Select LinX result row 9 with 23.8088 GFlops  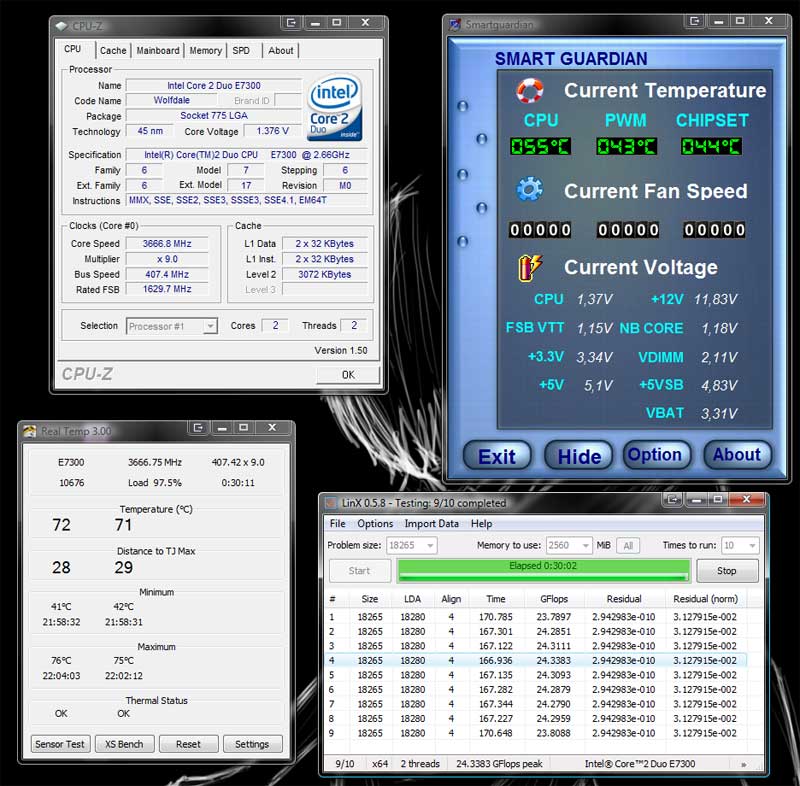pyautogui.click(x=535, y=733)
